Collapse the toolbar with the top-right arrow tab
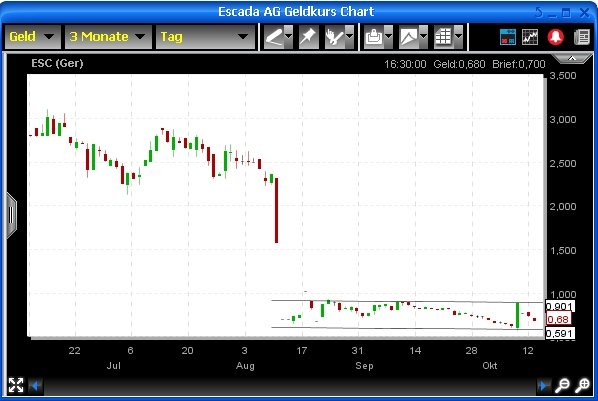The width and height of the screenshot is (598, 401). coord(571,58)
